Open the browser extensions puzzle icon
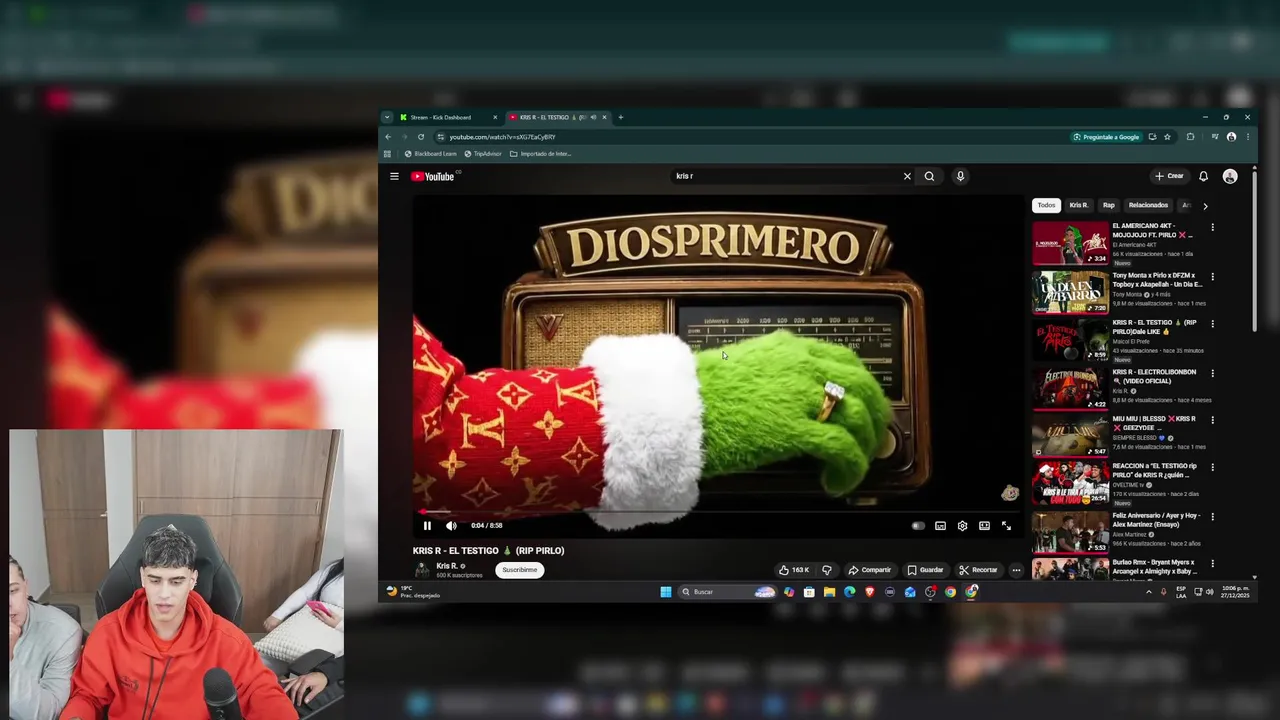Screen dimensions: 1280x720 1190,137
